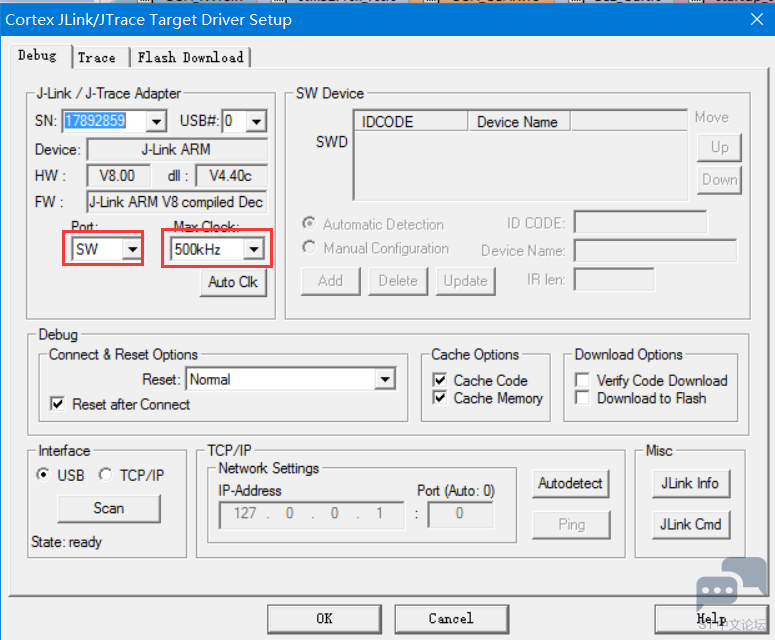The height and width of the screenshot is (640, 775).
Task: Select the Debug tab
Action: pos(37,55)
